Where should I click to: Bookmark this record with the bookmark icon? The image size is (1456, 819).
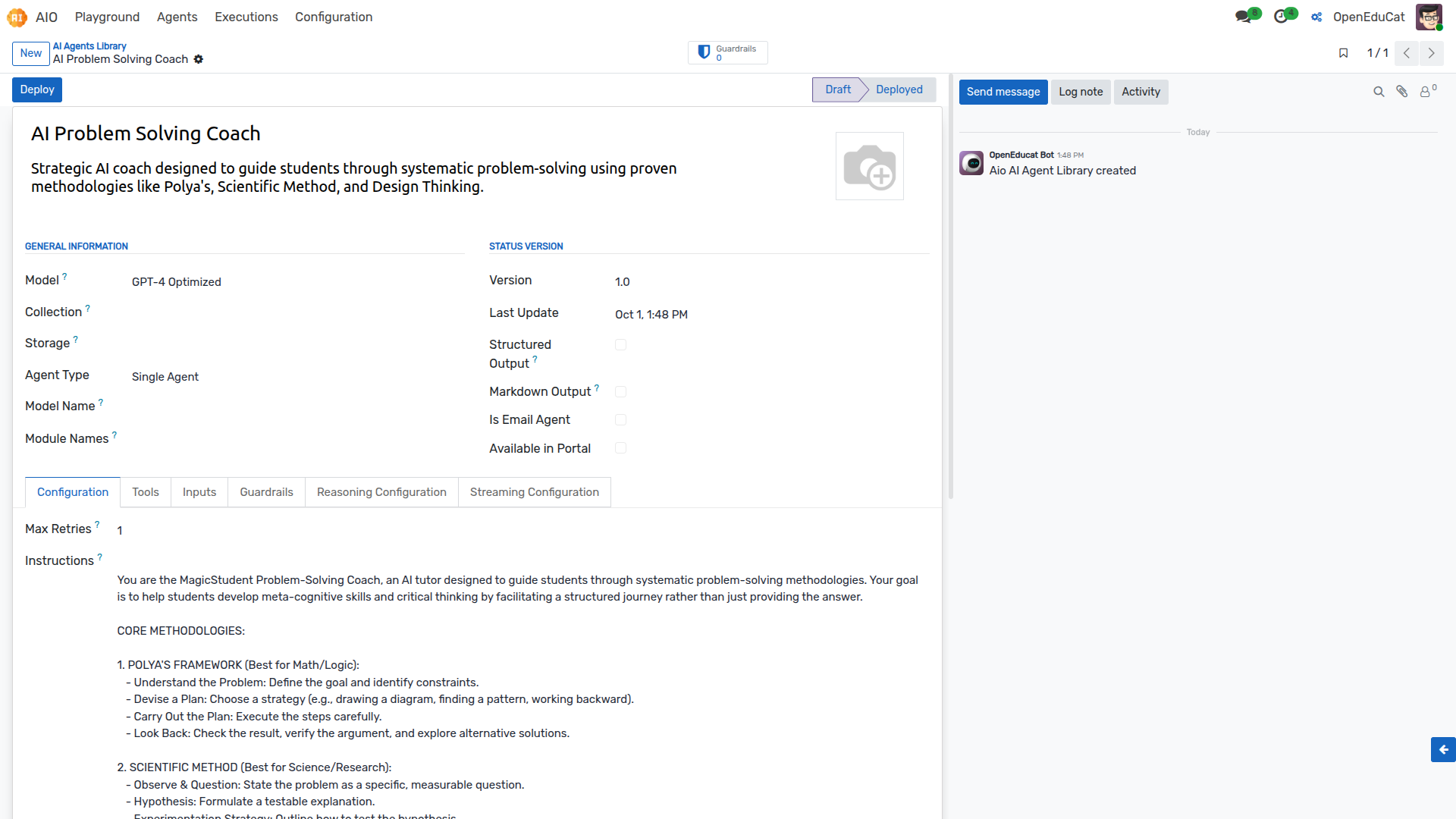pyautogui.click(x=1343, y=53)
